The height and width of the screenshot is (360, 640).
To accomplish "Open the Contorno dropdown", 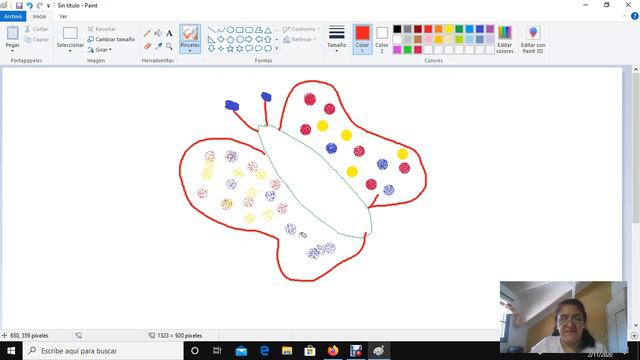I will point(301,29).
